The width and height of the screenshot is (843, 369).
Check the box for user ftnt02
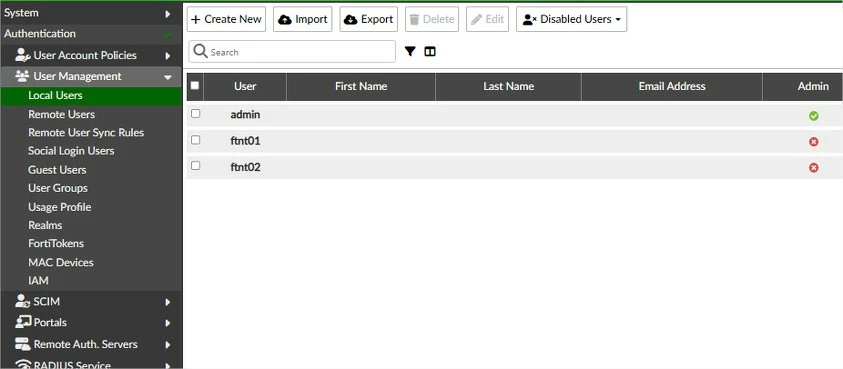tap(196, 166)
